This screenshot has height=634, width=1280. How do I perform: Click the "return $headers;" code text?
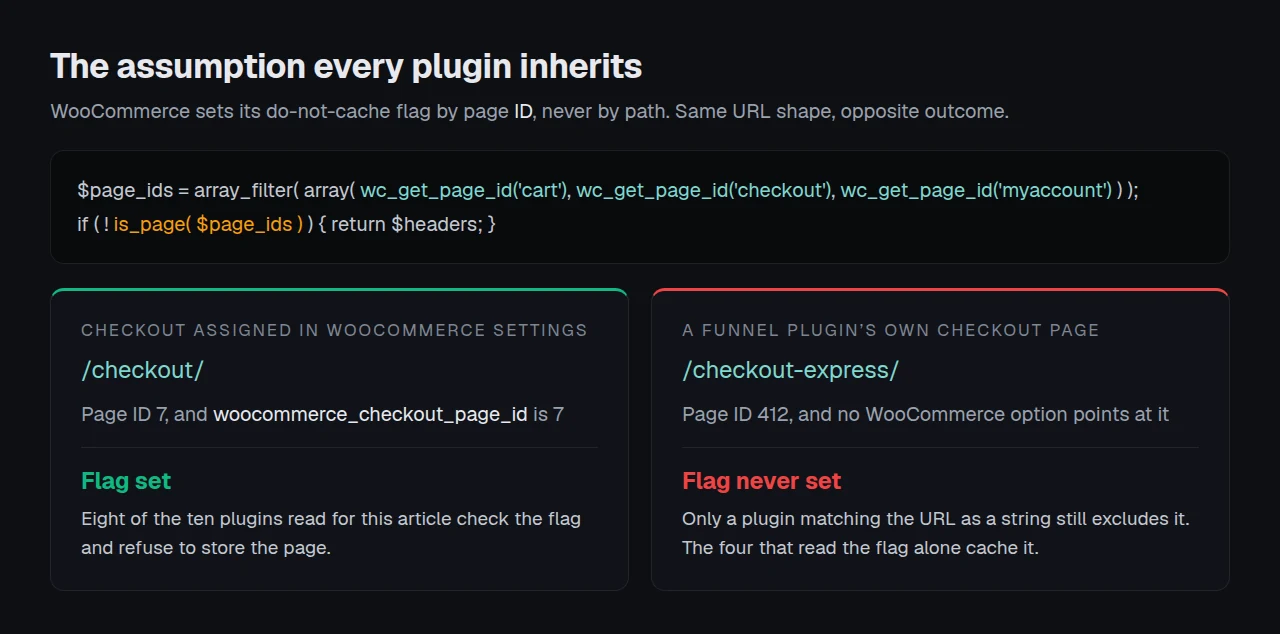408,224
